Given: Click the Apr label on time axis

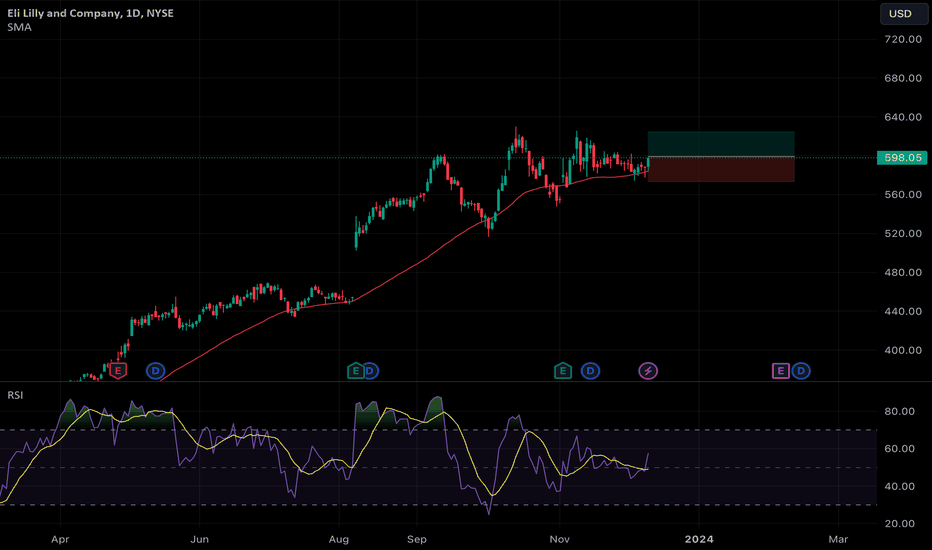Looking at the screenshot, I should pyautogui.click(x=60, y=539).
